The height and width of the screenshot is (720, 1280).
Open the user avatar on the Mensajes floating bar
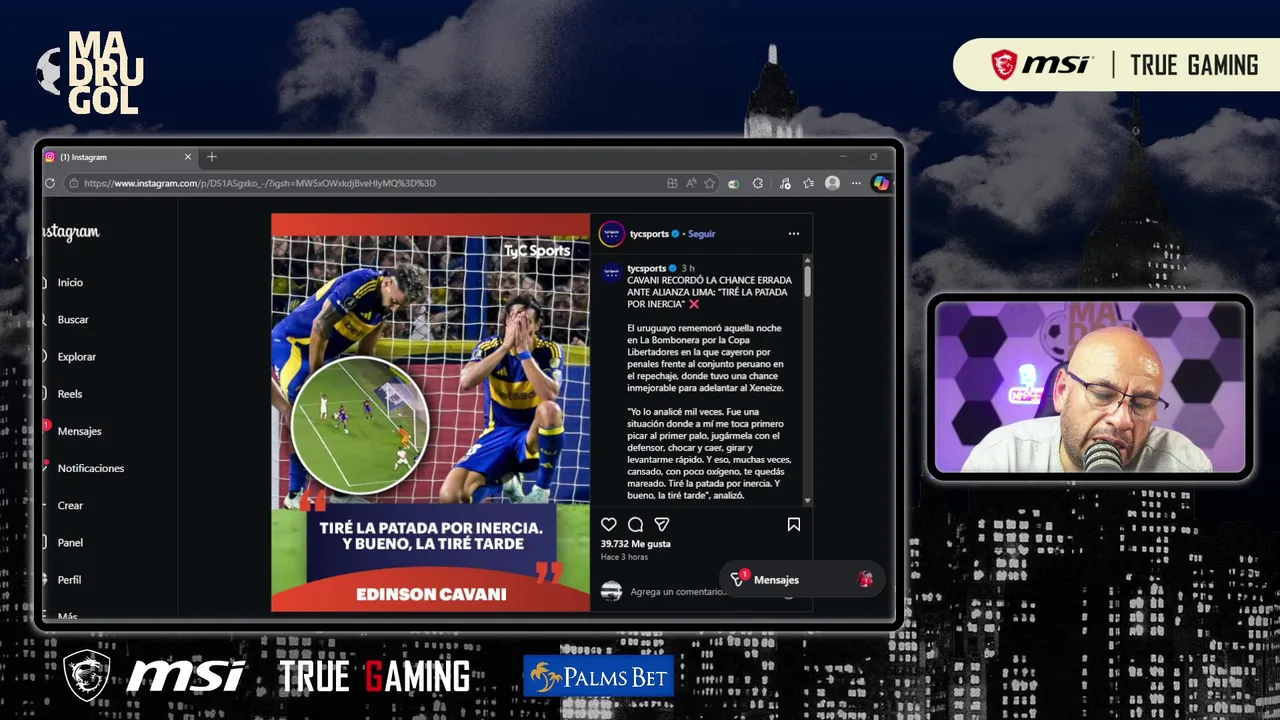coord(865,580)
